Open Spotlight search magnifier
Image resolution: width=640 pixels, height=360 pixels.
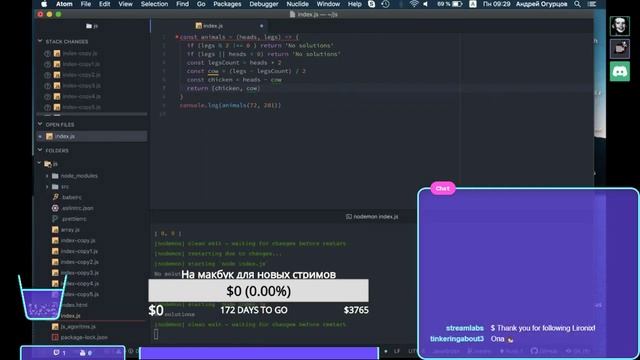577,4
